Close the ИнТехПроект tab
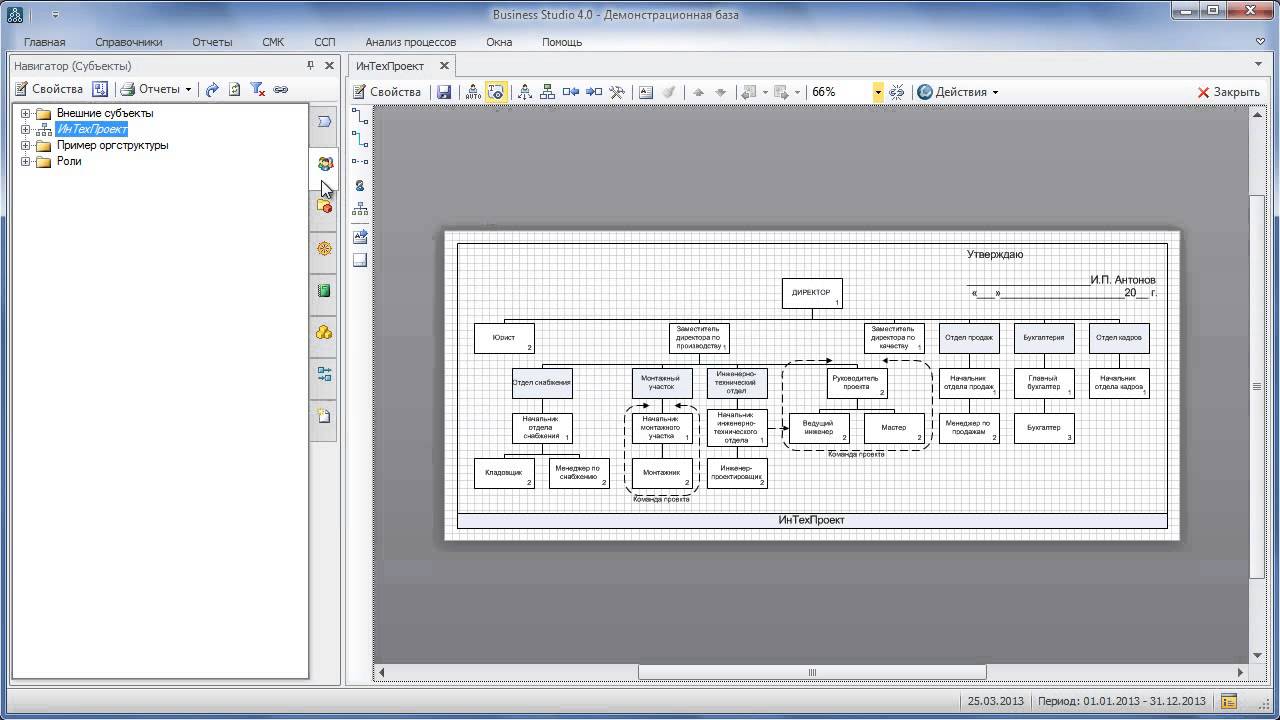This screenshot has height=720, width=1280. [x=445, y=66]
